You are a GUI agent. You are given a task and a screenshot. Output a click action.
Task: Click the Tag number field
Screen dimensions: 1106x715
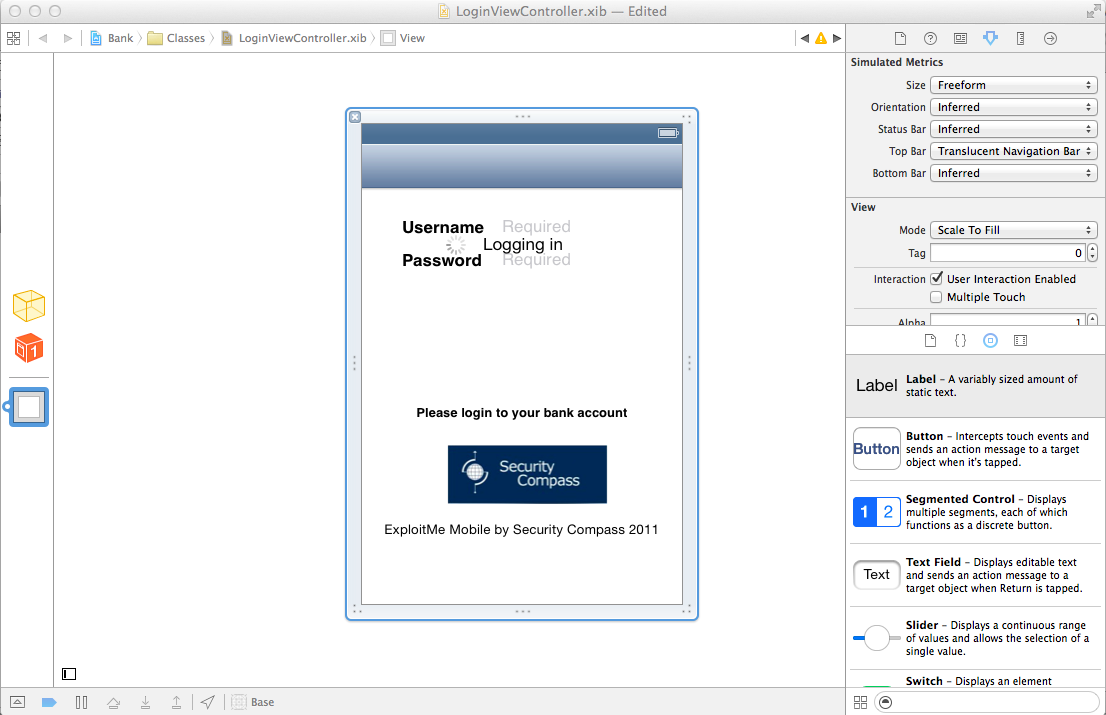tap(1008, 252)
